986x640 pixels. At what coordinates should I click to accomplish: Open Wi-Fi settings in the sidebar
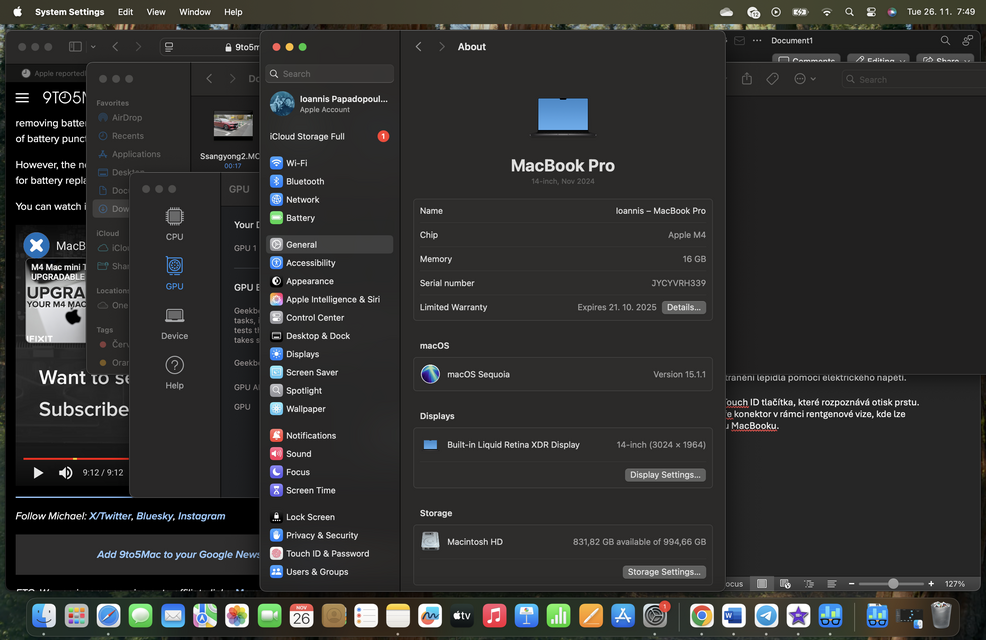pyautogui.click(x=295, y=162)
